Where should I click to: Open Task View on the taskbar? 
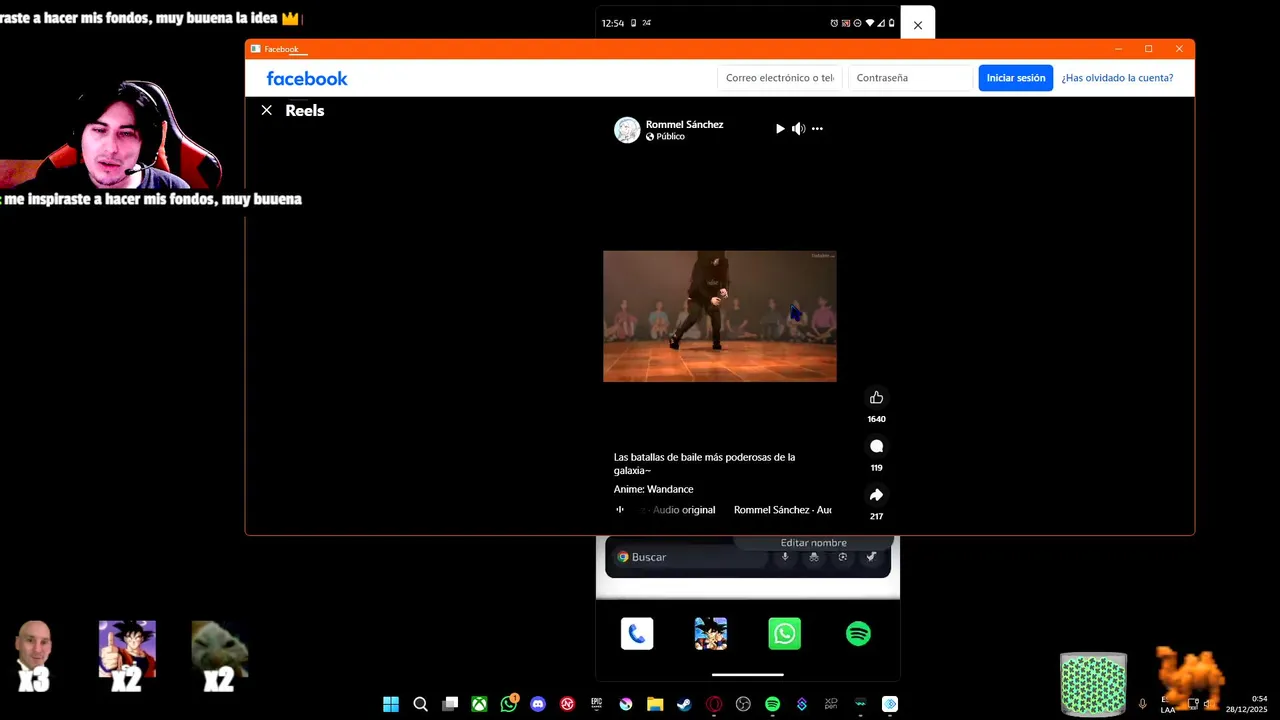[x=450, y=704]
